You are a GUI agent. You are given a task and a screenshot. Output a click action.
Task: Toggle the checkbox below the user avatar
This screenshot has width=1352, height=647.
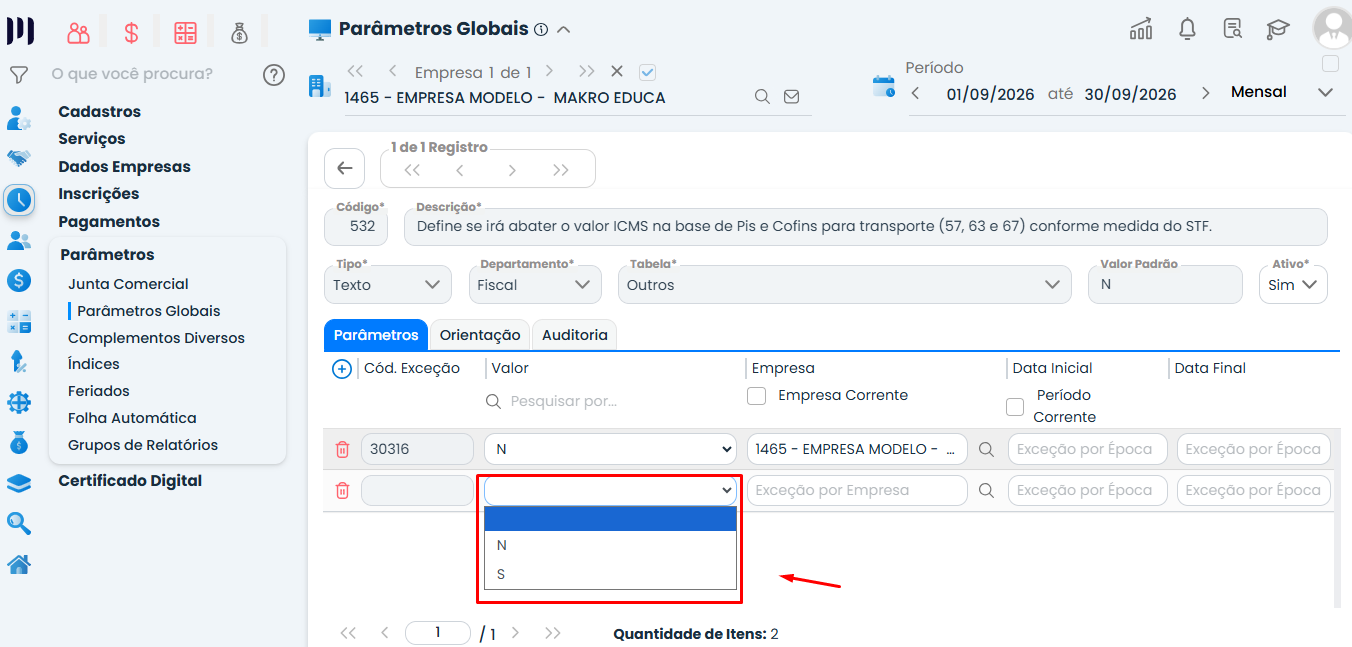point(1330,64)
